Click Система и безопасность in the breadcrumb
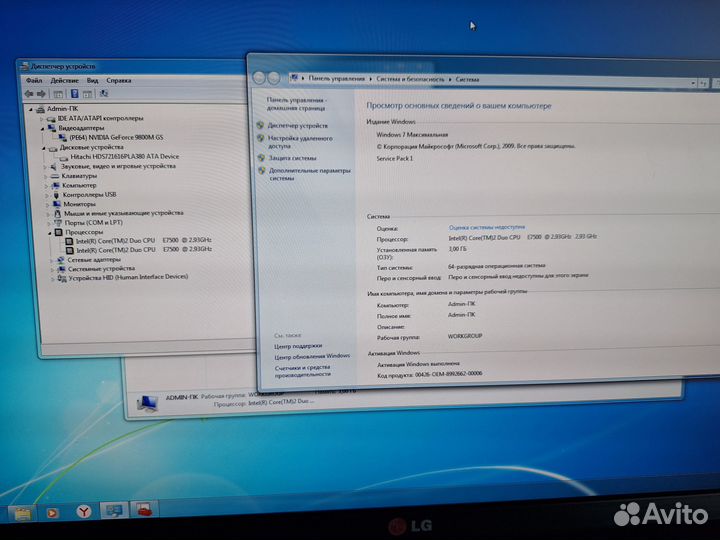Viewport: 720px width, 540px height. (x=411, y=79)
